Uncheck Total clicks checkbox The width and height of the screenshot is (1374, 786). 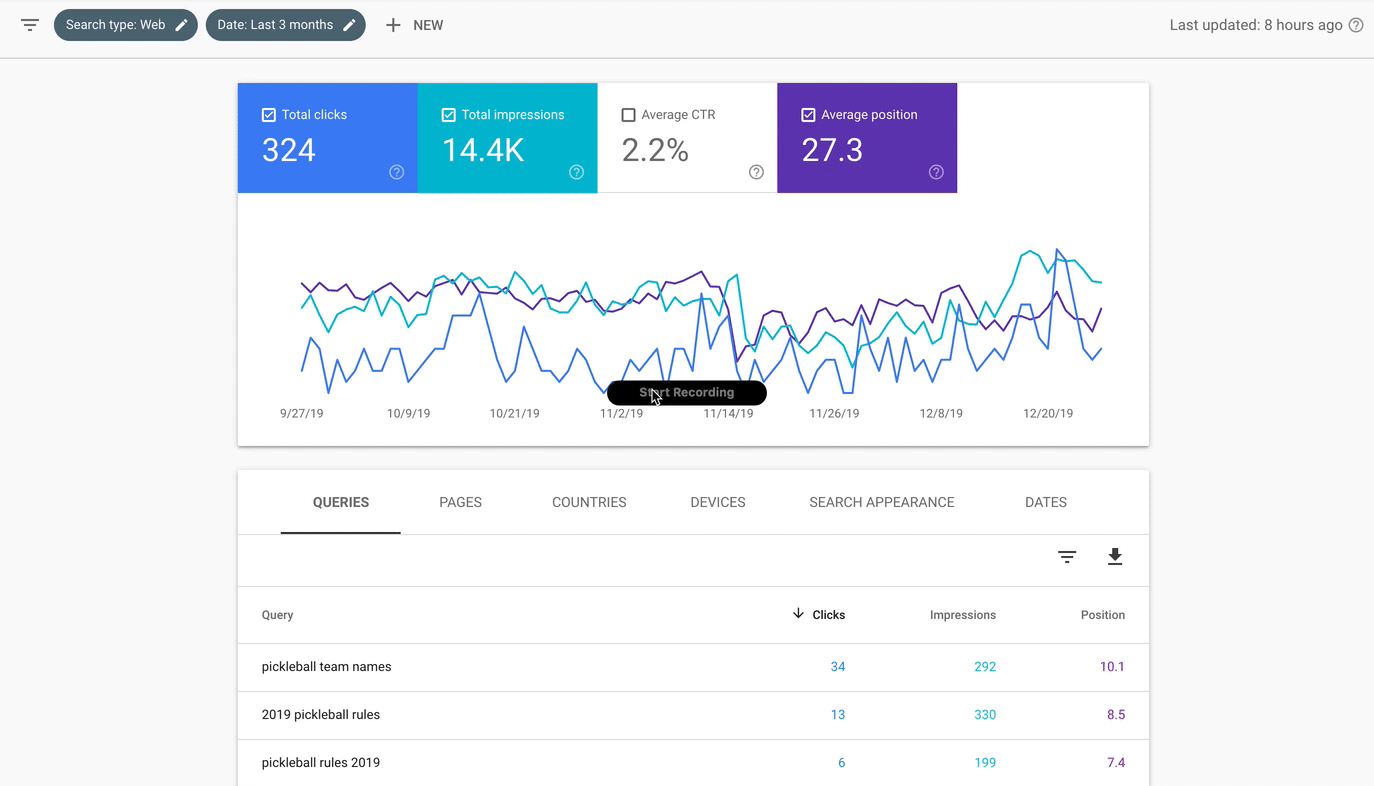click(x=268, y=115)
